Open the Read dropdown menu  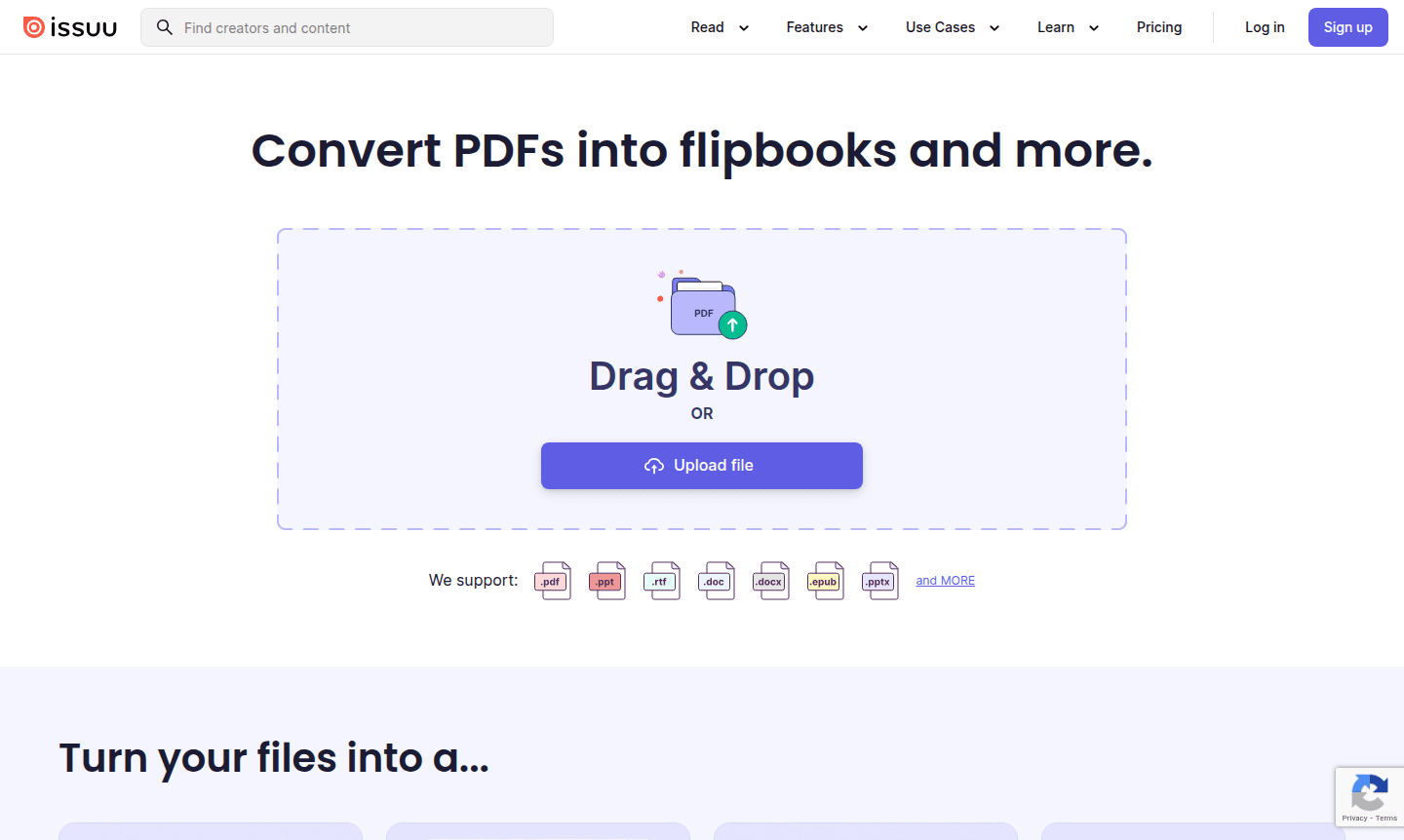pos(719,27)
